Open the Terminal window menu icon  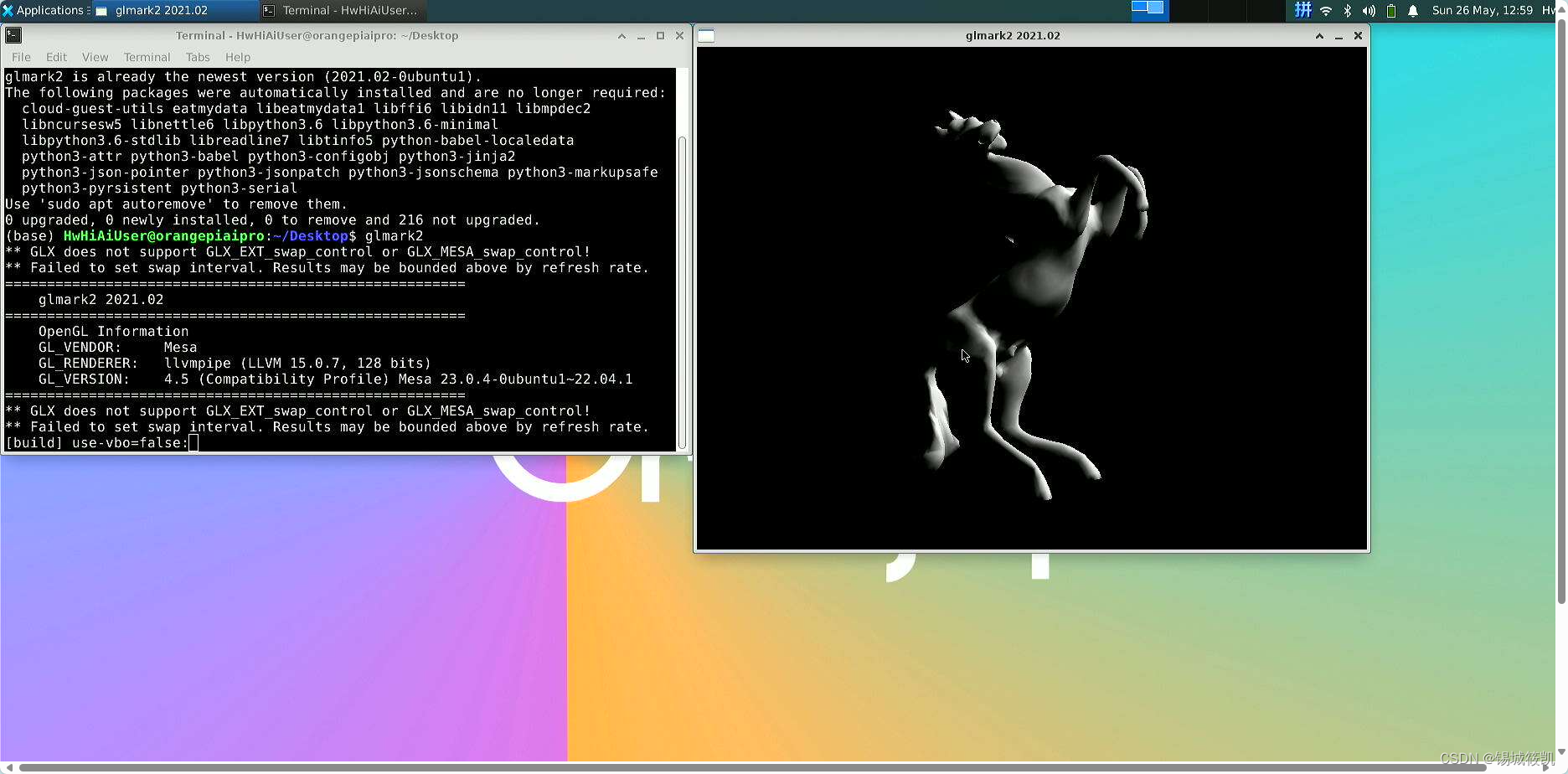coord(13,35)
